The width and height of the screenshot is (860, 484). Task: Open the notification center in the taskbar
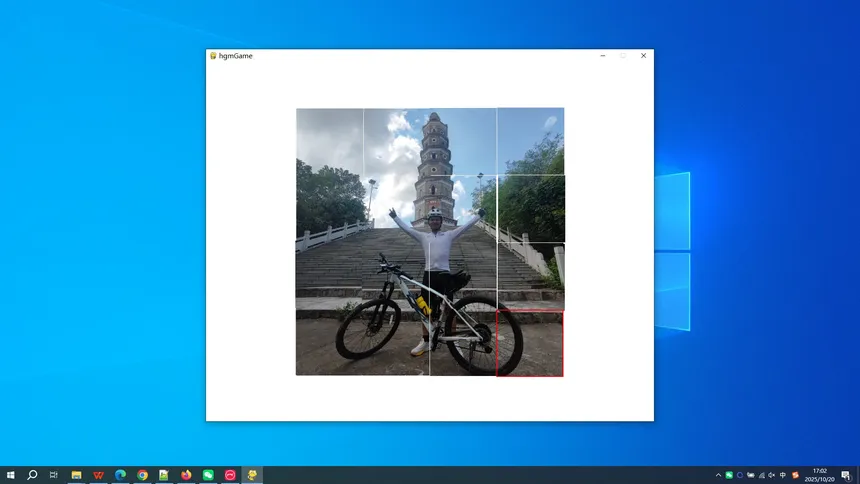coord(845,475)
